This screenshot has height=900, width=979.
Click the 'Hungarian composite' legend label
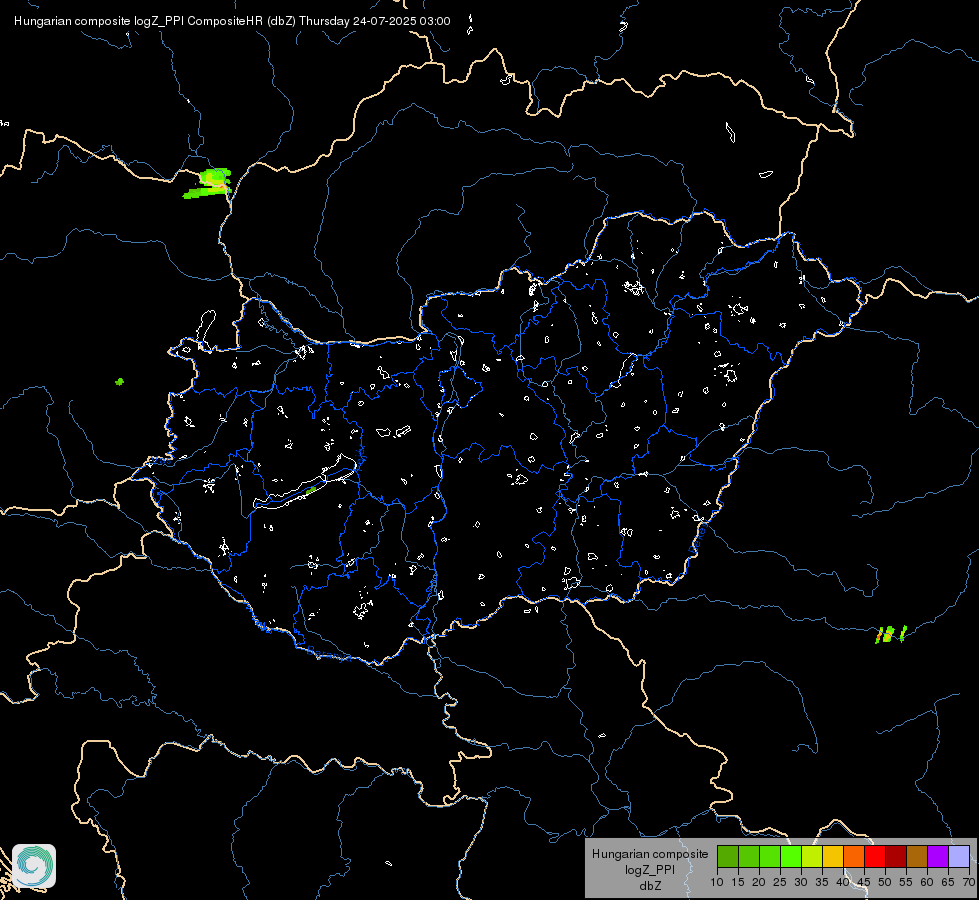point(650,854)
